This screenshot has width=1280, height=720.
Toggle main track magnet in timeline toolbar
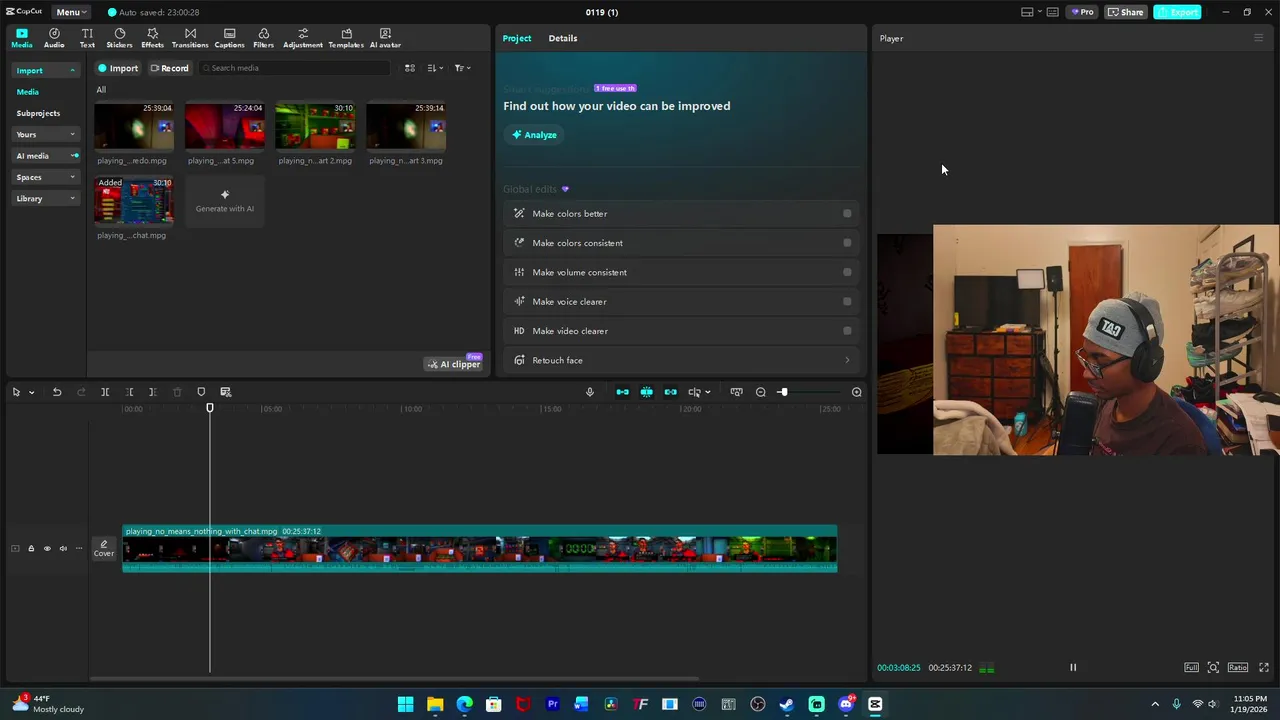(x=623, y=392)
